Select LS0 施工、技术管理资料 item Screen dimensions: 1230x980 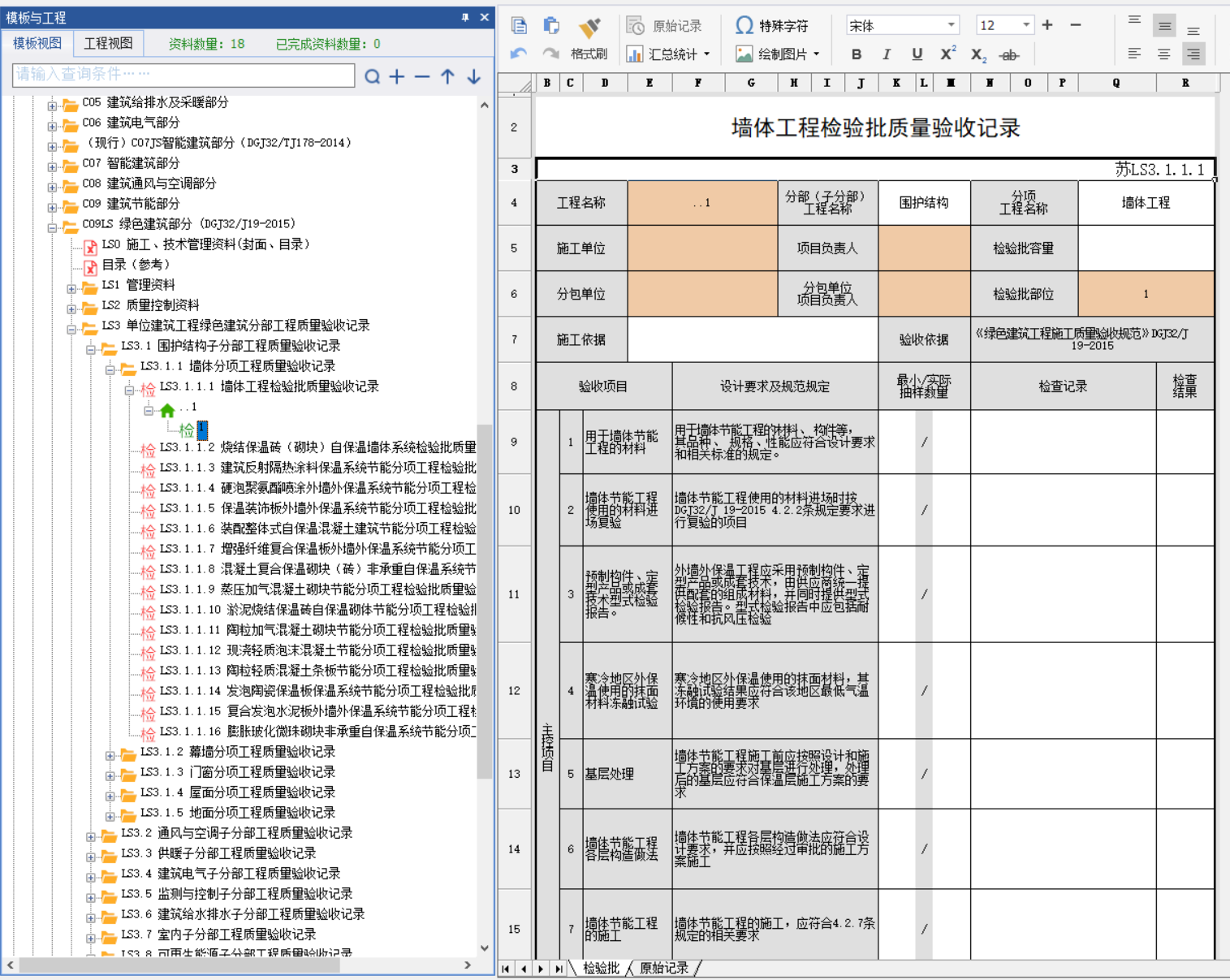206,244
